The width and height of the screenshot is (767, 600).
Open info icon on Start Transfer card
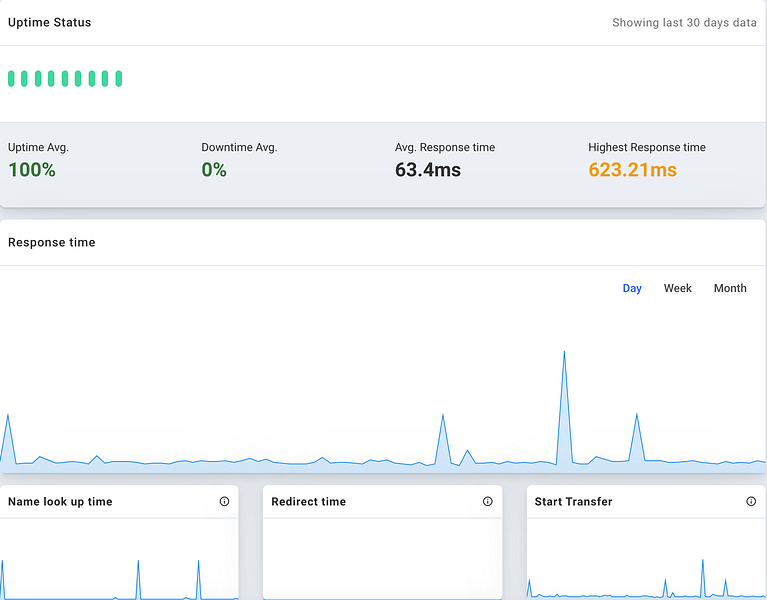coord(751,501)
